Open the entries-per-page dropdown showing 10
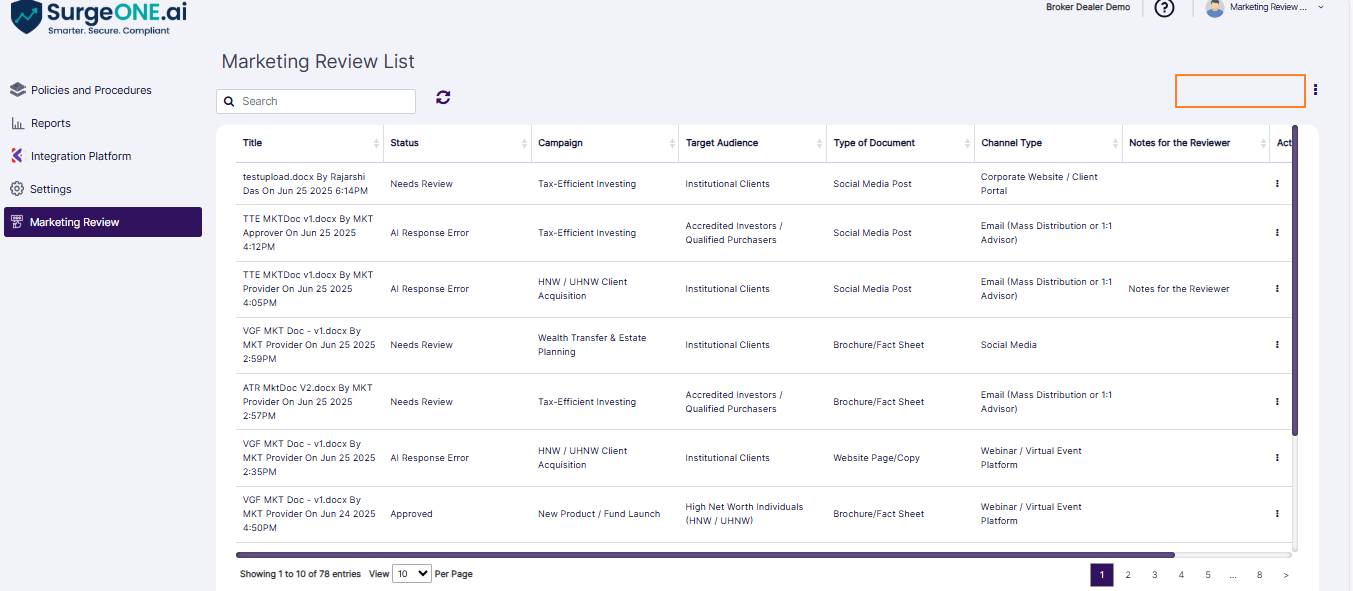Screen dimensions: 1353x591 click(411, 573)
